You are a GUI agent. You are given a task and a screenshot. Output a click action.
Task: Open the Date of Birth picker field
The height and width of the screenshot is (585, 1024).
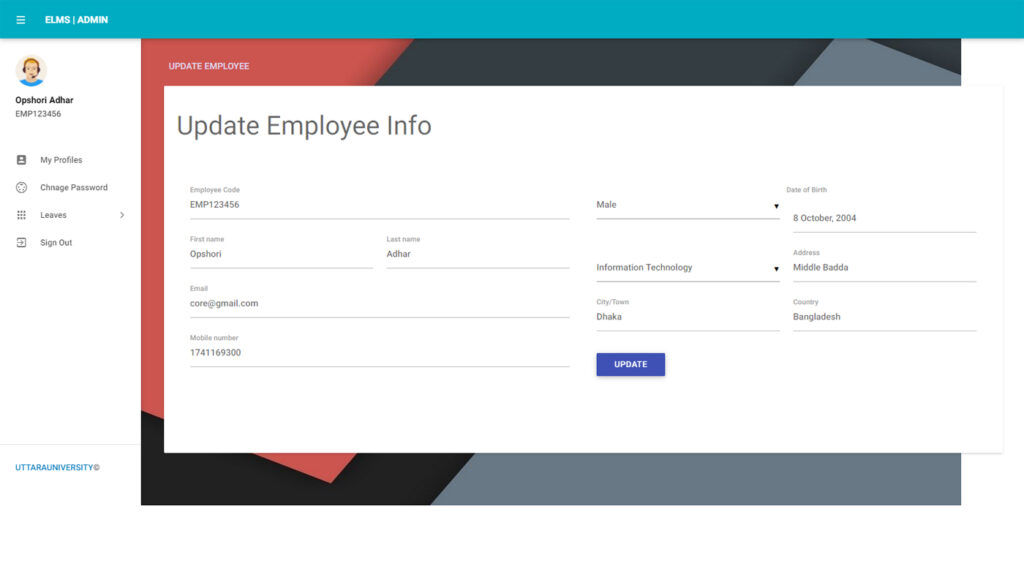tap(884, 218)
